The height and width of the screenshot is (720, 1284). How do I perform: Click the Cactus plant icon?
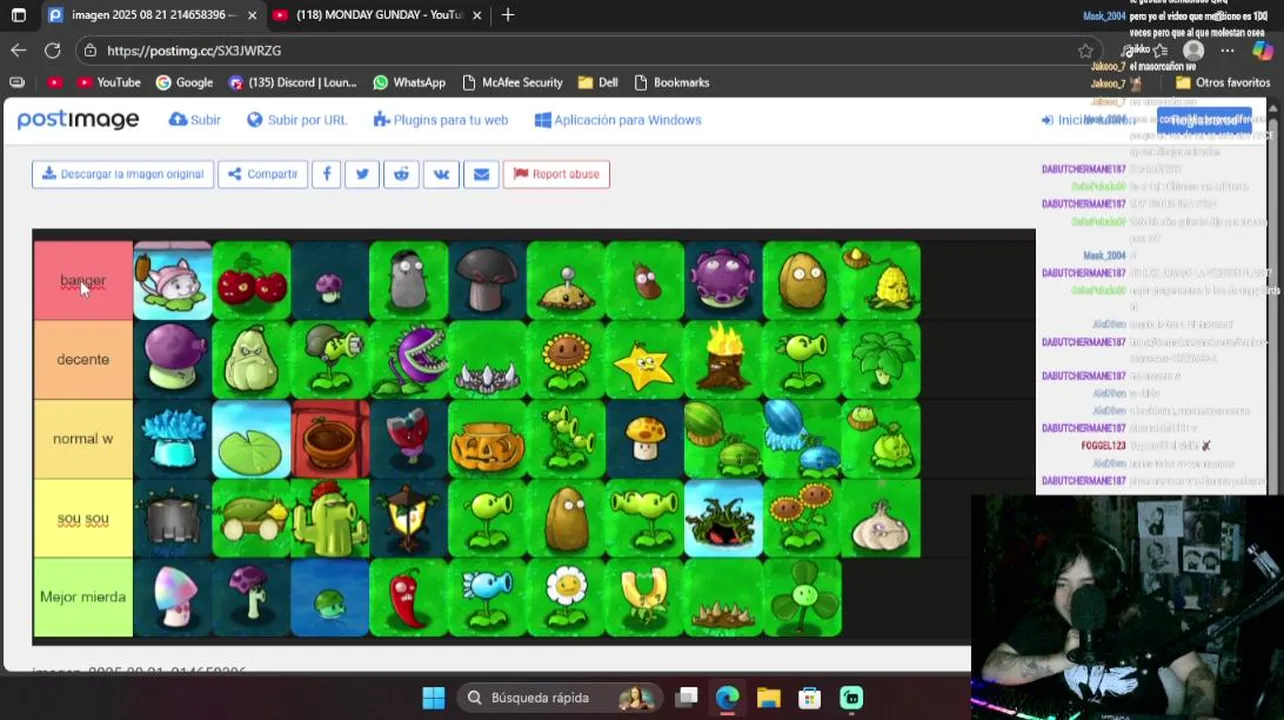(330, 518)
